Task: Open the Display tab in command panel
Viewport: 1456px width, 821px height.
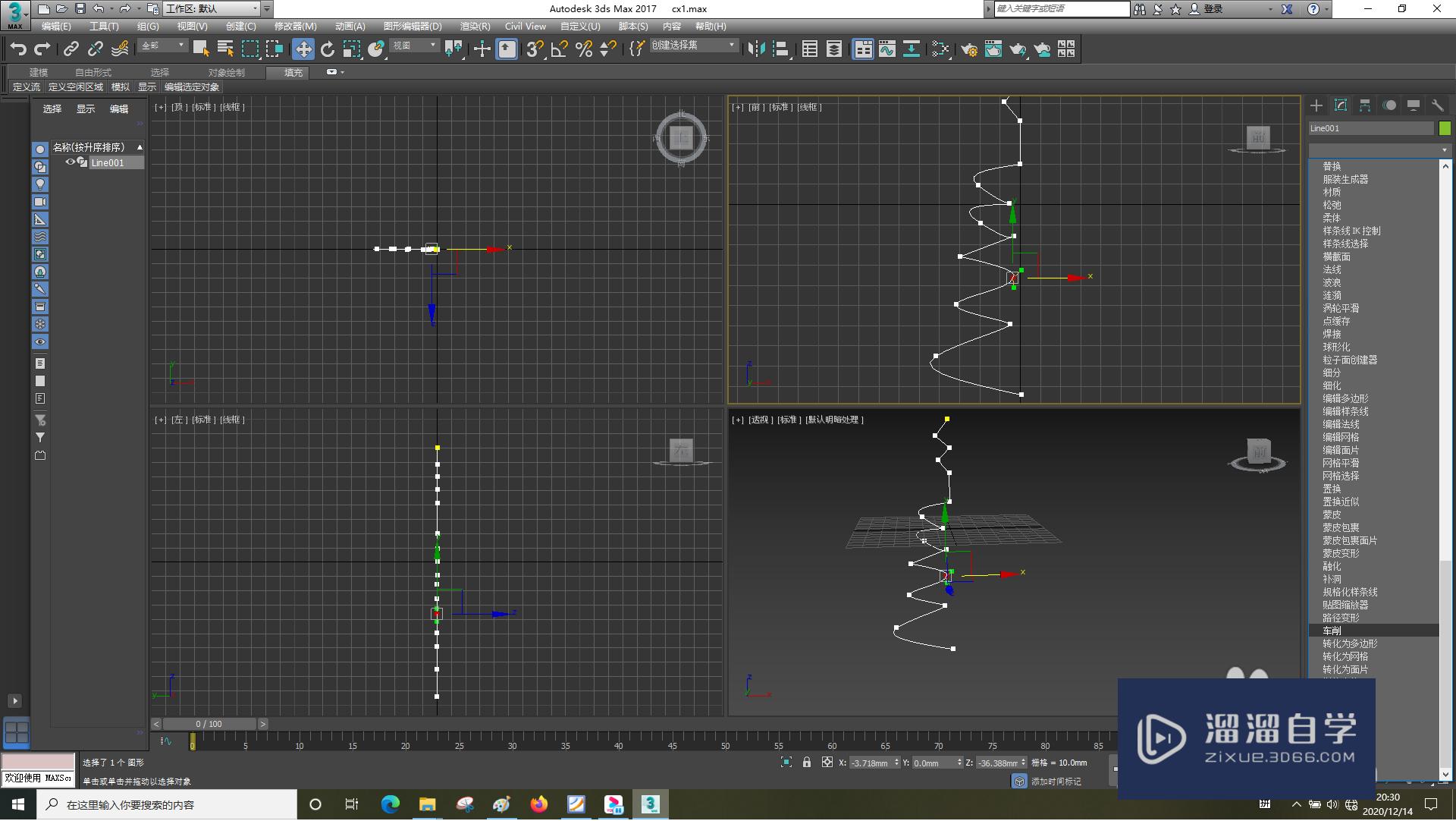Action: 1414,105
